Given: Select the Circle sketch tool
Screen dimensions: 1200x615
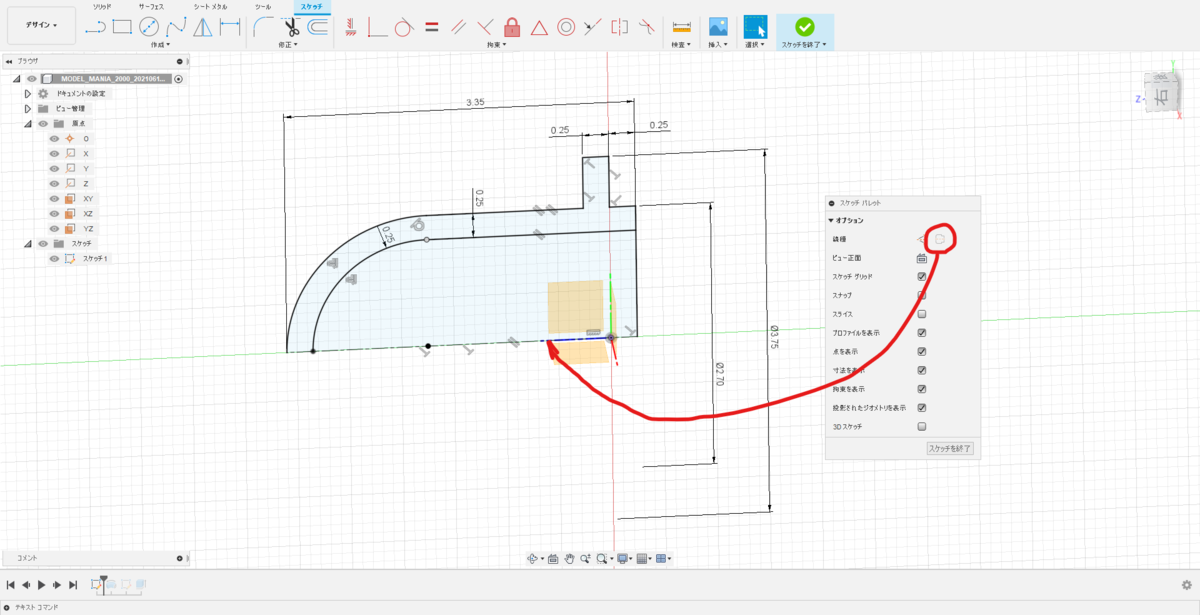Looking at the screenshot, I should (149, 27).
